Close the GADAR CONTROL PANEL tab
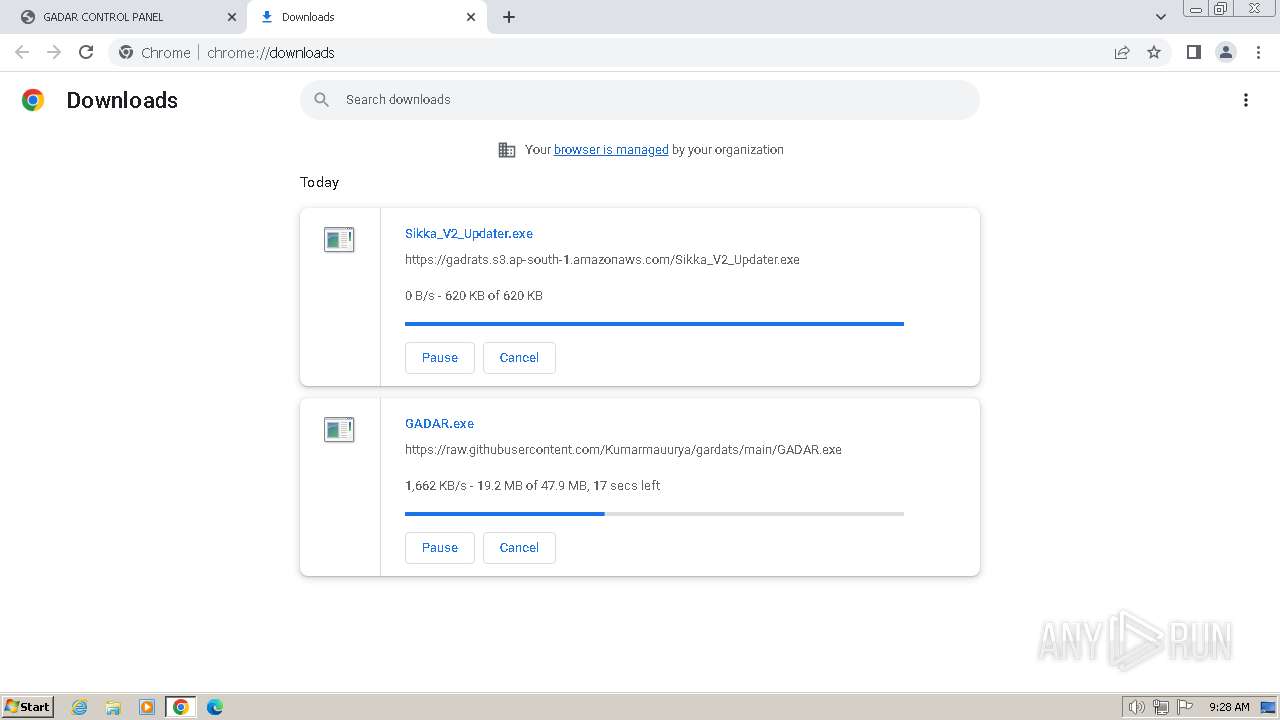 [x=232, y=17]
